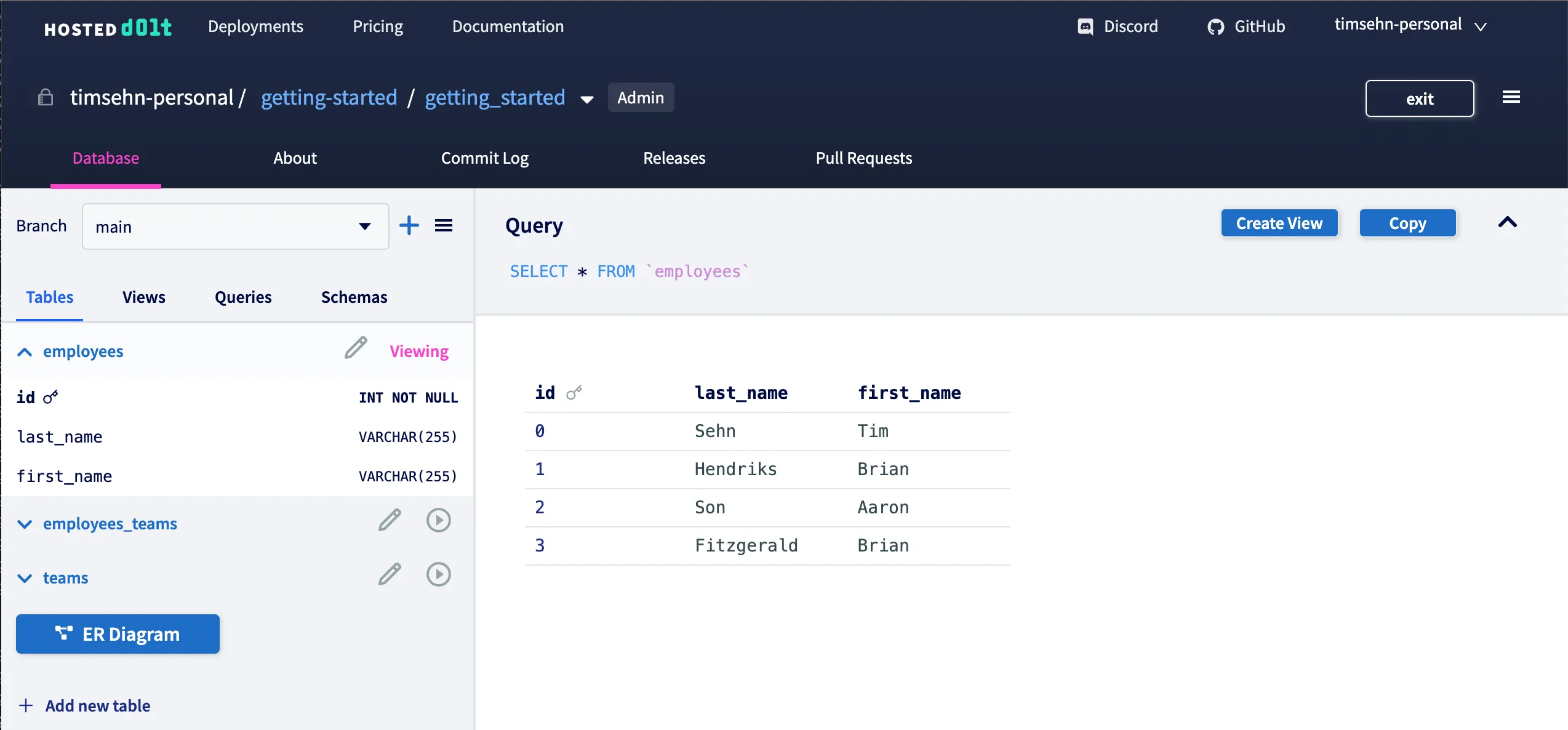
Task: Click the plus icon to create new branch
Action: pos(409,226)
